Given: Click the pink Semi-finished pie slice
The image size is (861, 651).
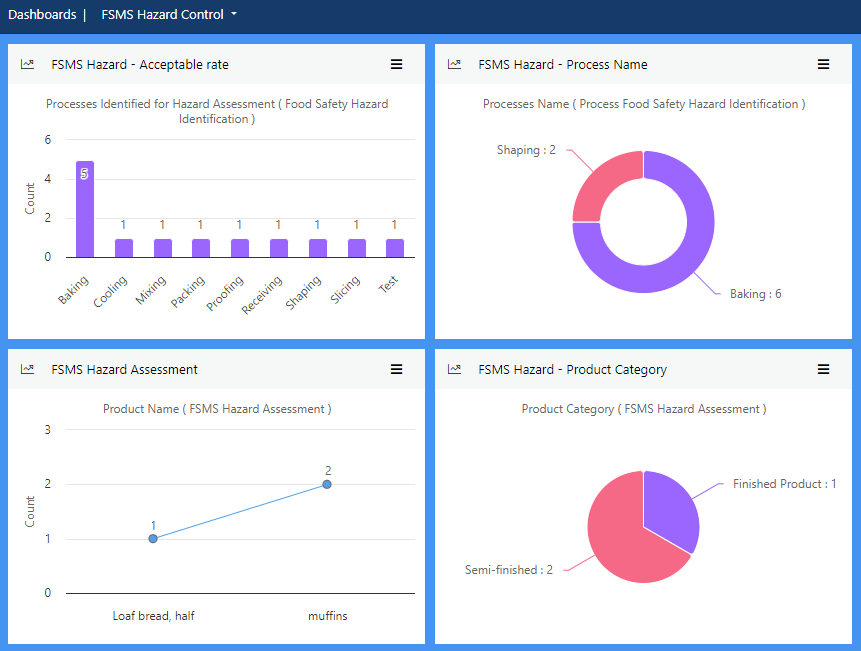Looking at the screenshot, I should pyautogui.click(x=620, y=540).
